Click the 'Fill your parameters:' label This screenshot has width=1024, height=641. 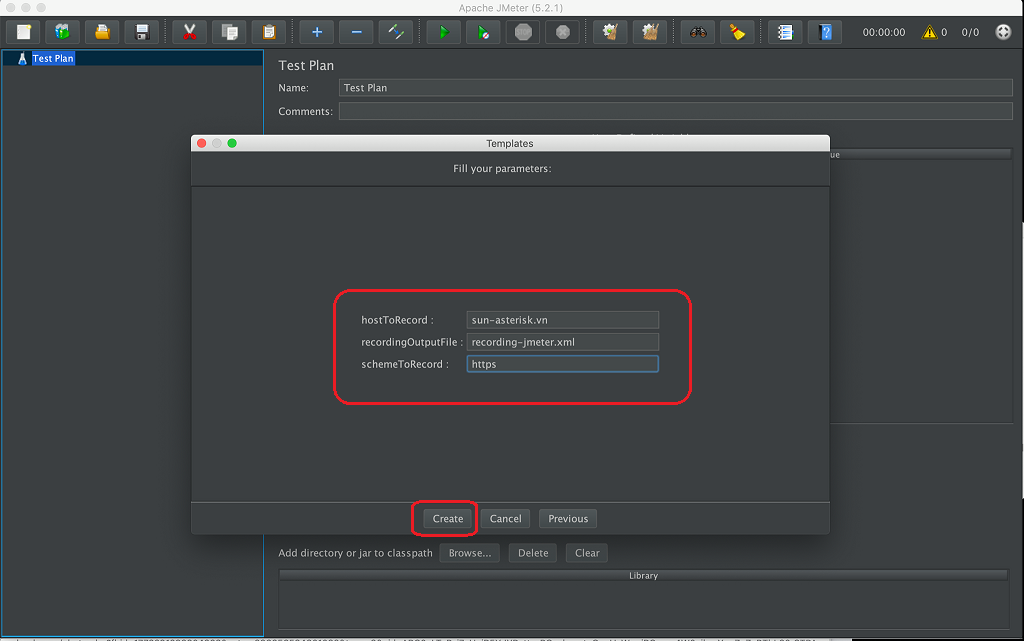pyautogui.click(x=502, y=168)
